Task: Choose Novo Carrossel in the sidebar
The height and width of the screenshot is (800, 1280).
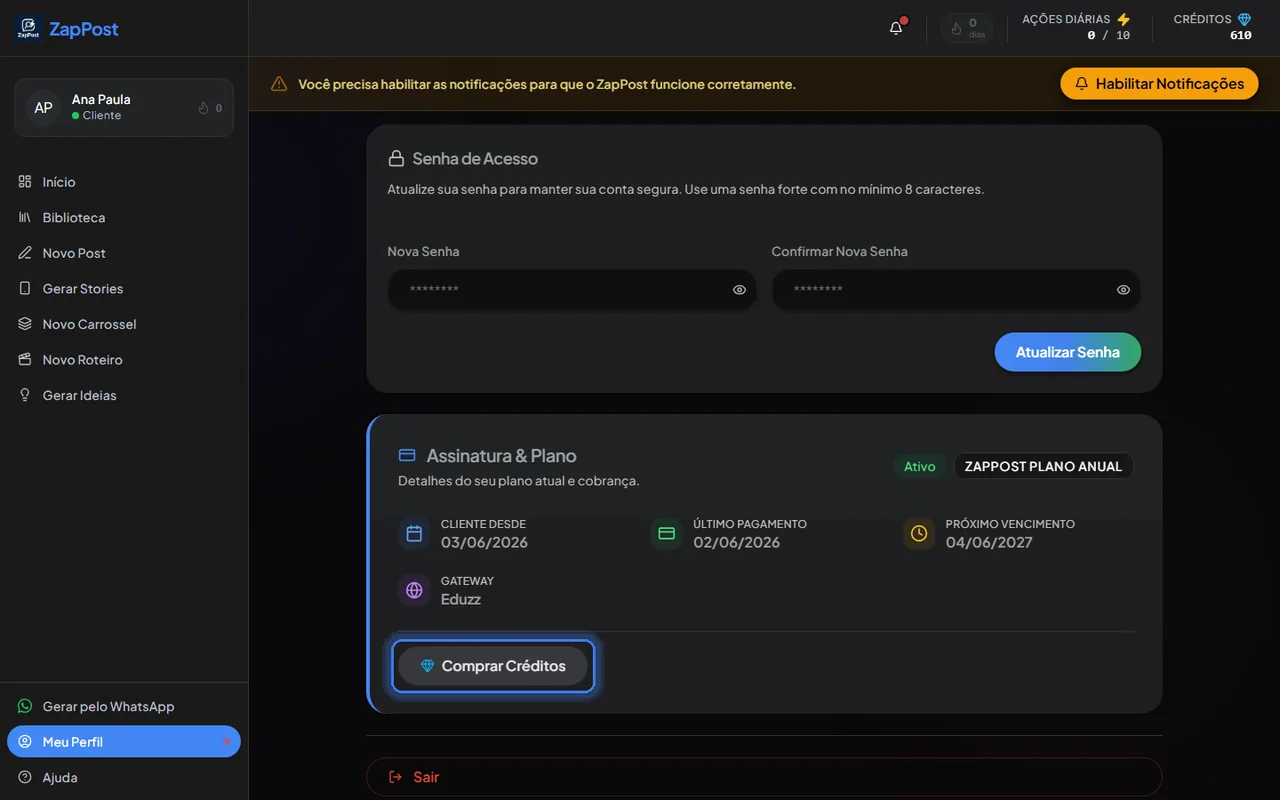Action: (124, 324)
